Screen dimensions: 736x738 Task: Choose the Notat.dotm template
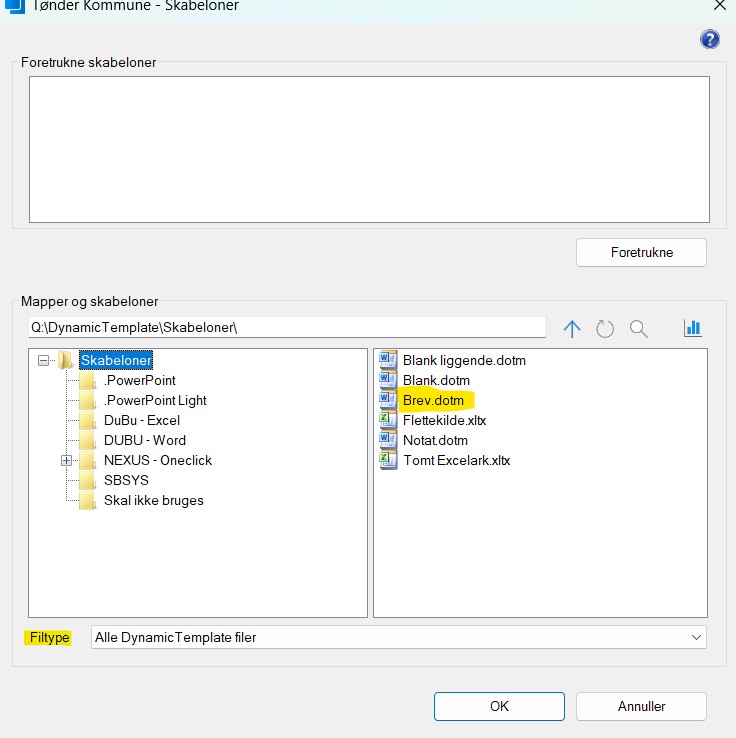tap(435, 440)
